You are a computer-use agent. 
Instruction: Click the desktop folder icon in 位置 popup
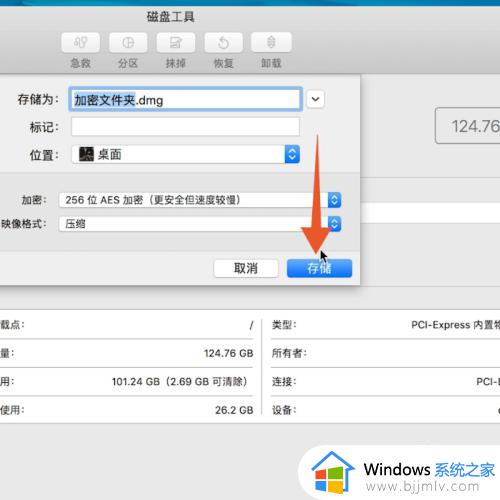[x=86, y=154]
